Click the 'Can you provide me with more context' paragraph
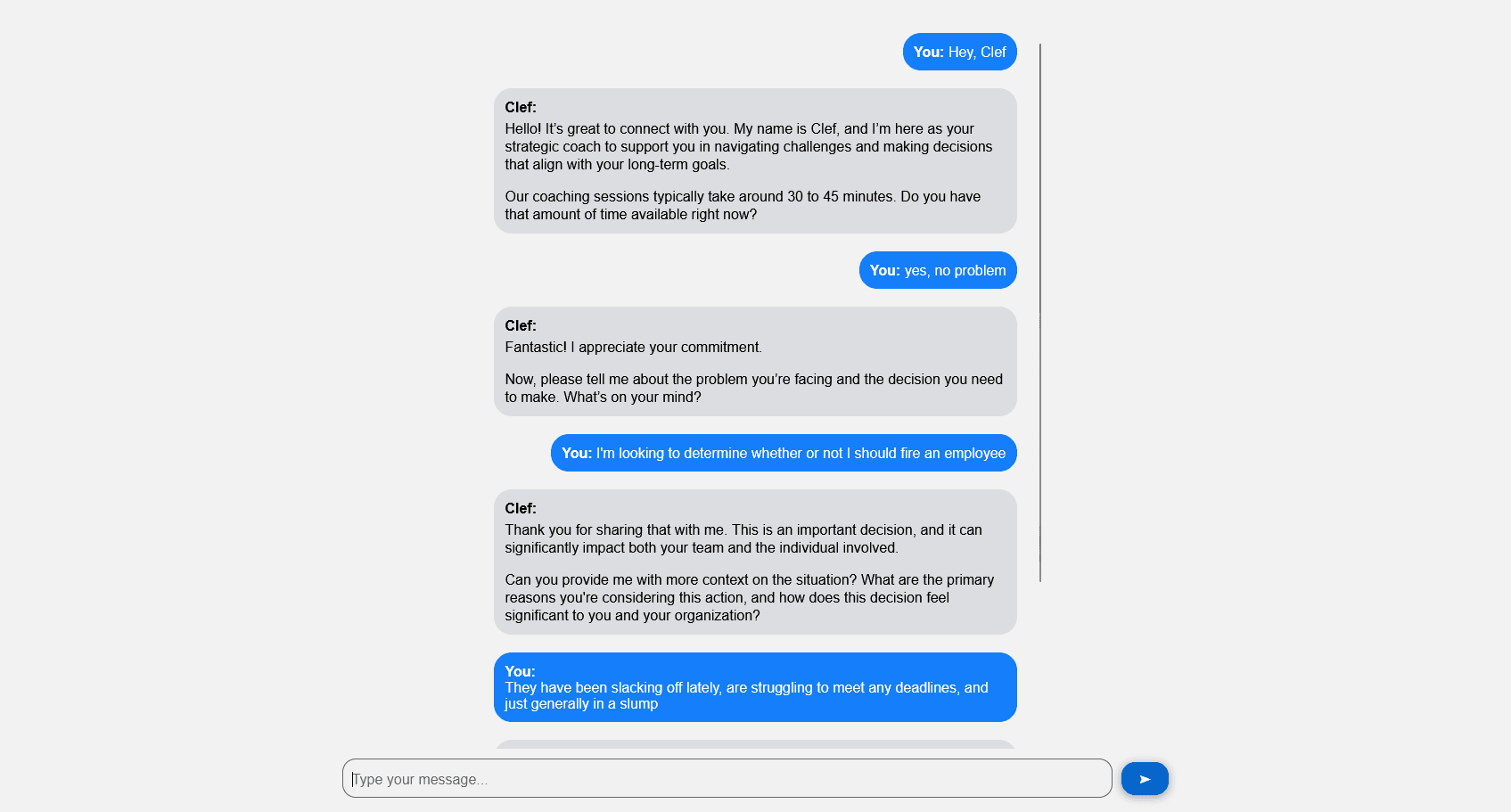1511x812 pixels. click(749, 597)
